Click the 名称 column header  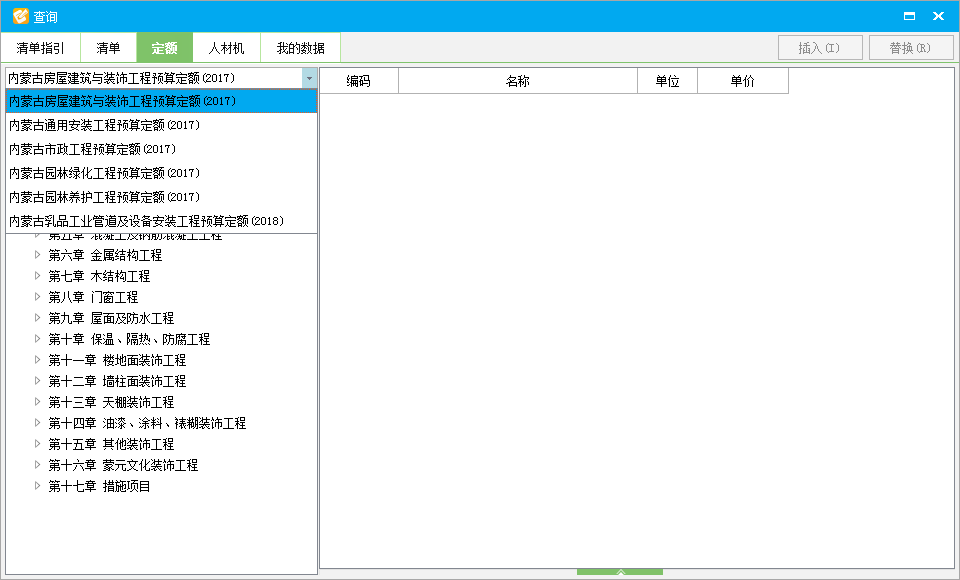[x=518, y=81]
